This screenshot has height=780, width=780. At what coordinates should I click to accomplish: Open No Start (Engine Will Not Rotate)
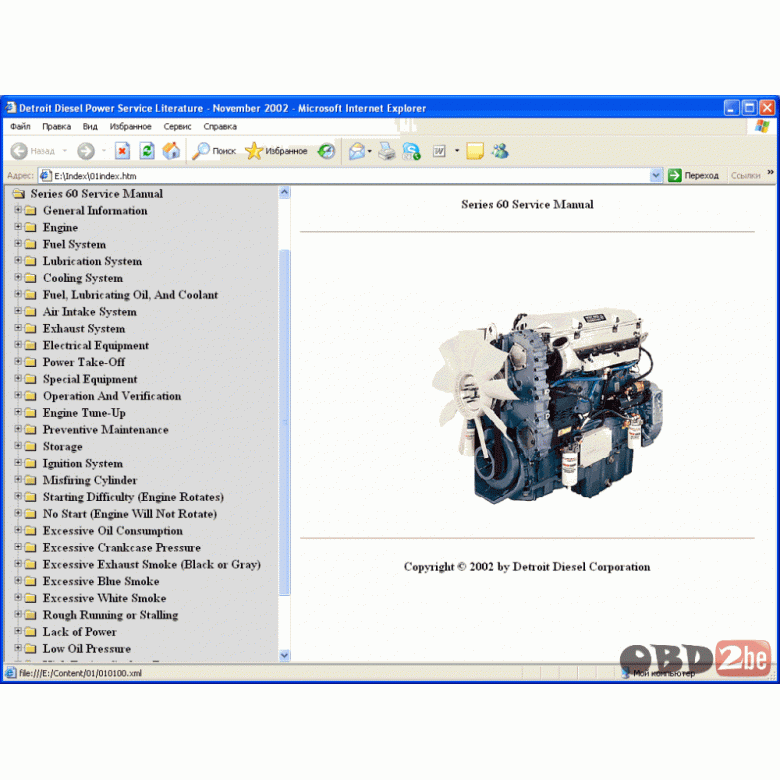(130, 514)
